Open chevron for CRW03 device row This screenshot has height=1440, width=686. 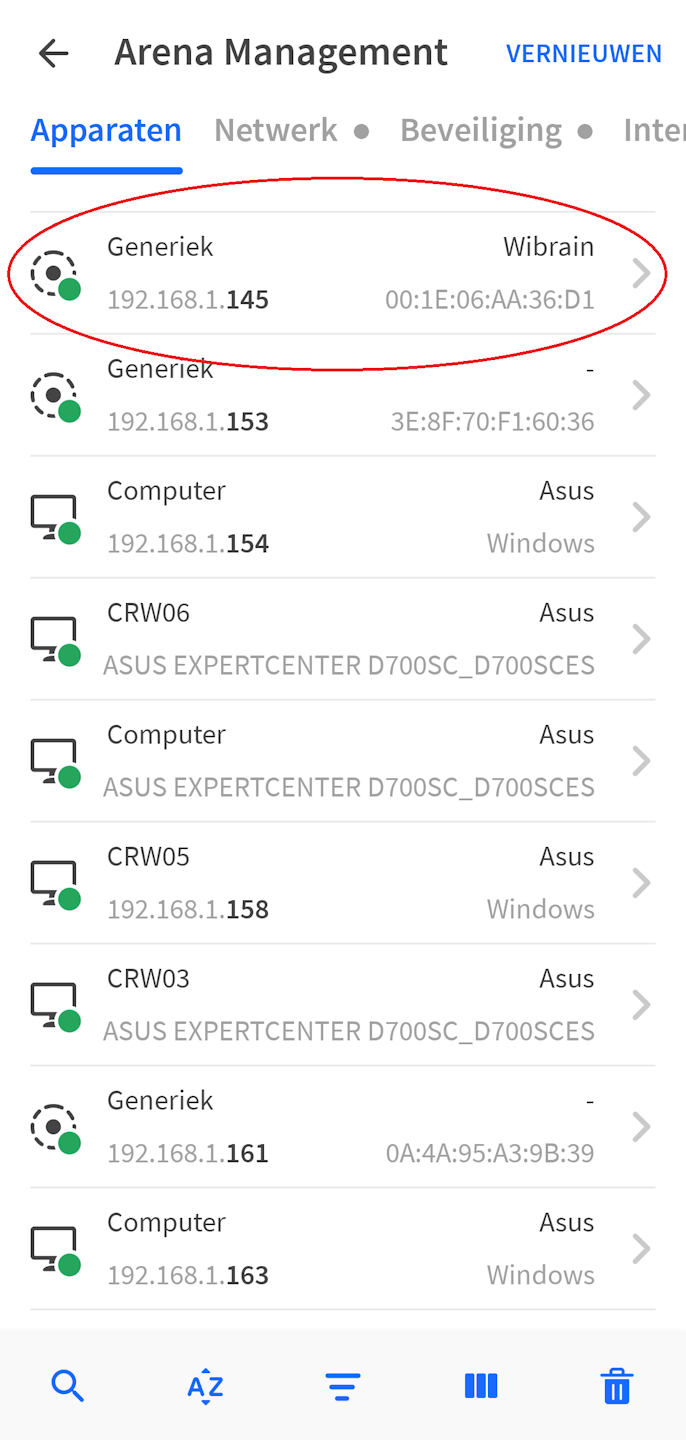(641, 1005)
